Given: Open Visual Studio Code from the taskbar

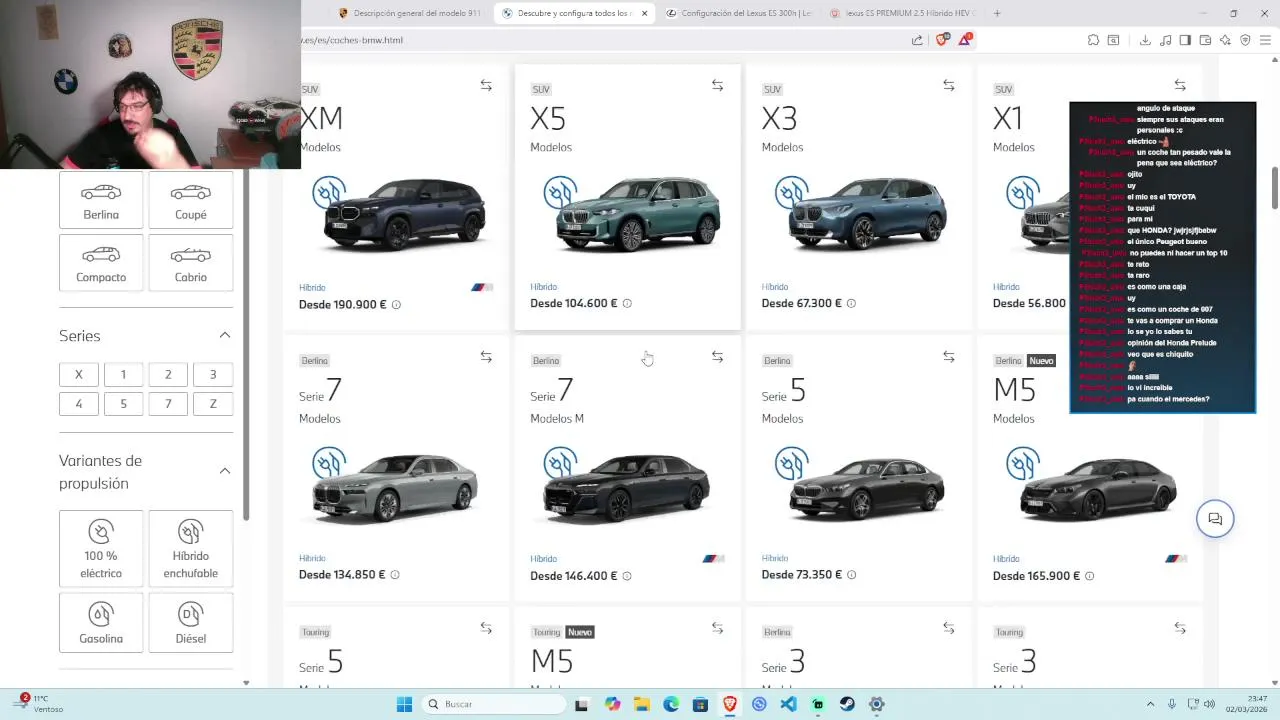Looking at the screenshot, I should point(788,704).
